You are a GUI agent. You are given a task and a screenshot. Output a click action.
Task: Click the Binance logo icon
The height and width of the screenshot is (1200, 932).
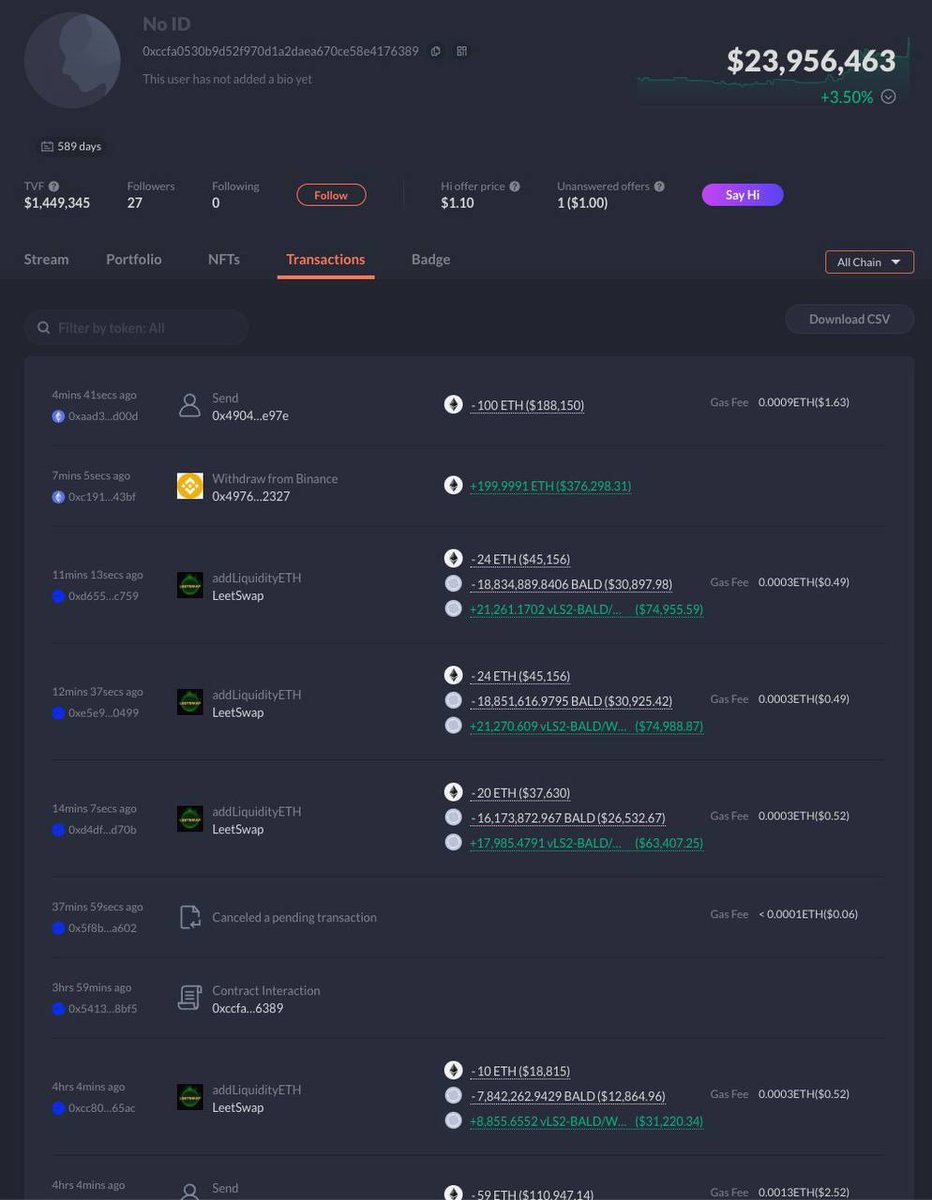pyautogui.click(x=190, y=486)
